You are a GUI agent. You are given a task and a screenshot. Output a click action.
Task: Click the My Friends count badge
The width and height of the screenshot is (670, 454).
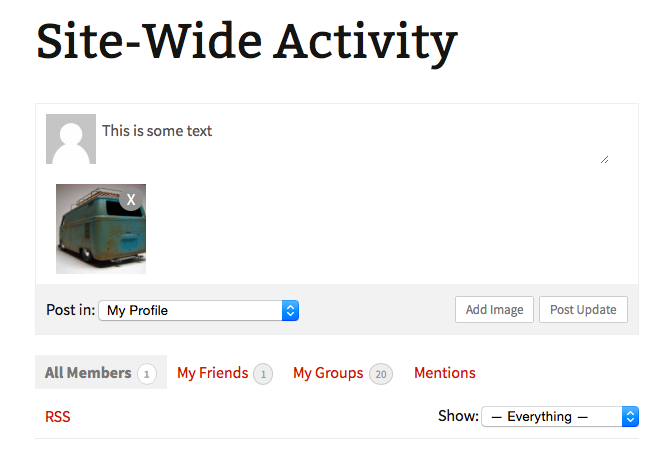click(263, 374)
